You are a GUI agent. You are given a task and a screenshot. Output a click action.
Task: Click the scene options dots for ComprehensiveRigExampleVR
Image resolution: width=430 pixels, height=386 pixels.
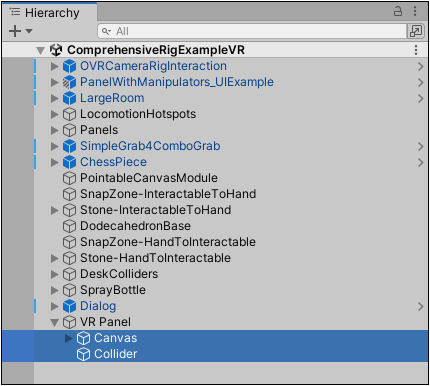[416, 50]
